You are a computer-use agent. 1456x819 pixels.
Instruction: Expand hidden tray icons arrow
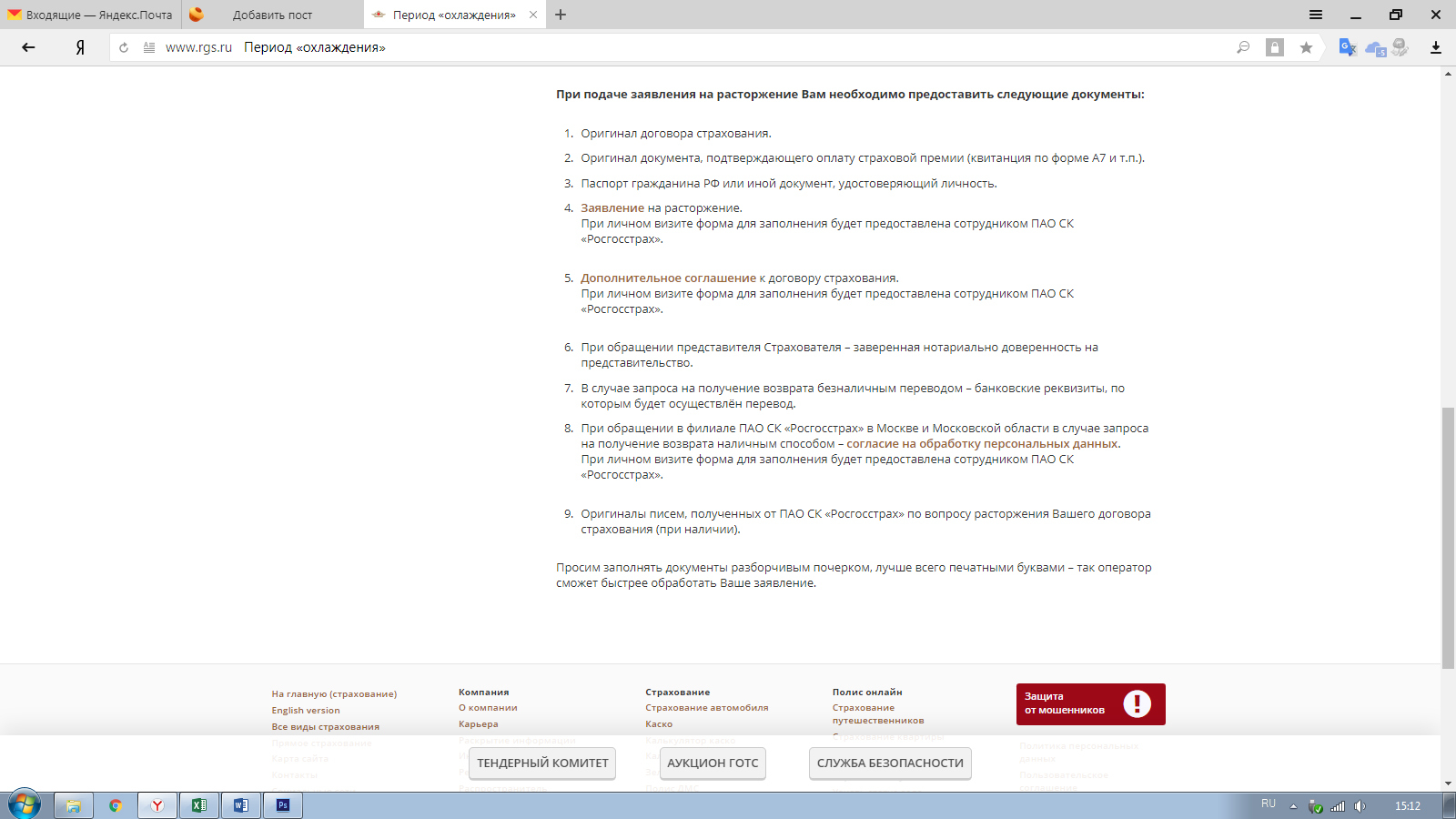click(x=1293, y=806)
